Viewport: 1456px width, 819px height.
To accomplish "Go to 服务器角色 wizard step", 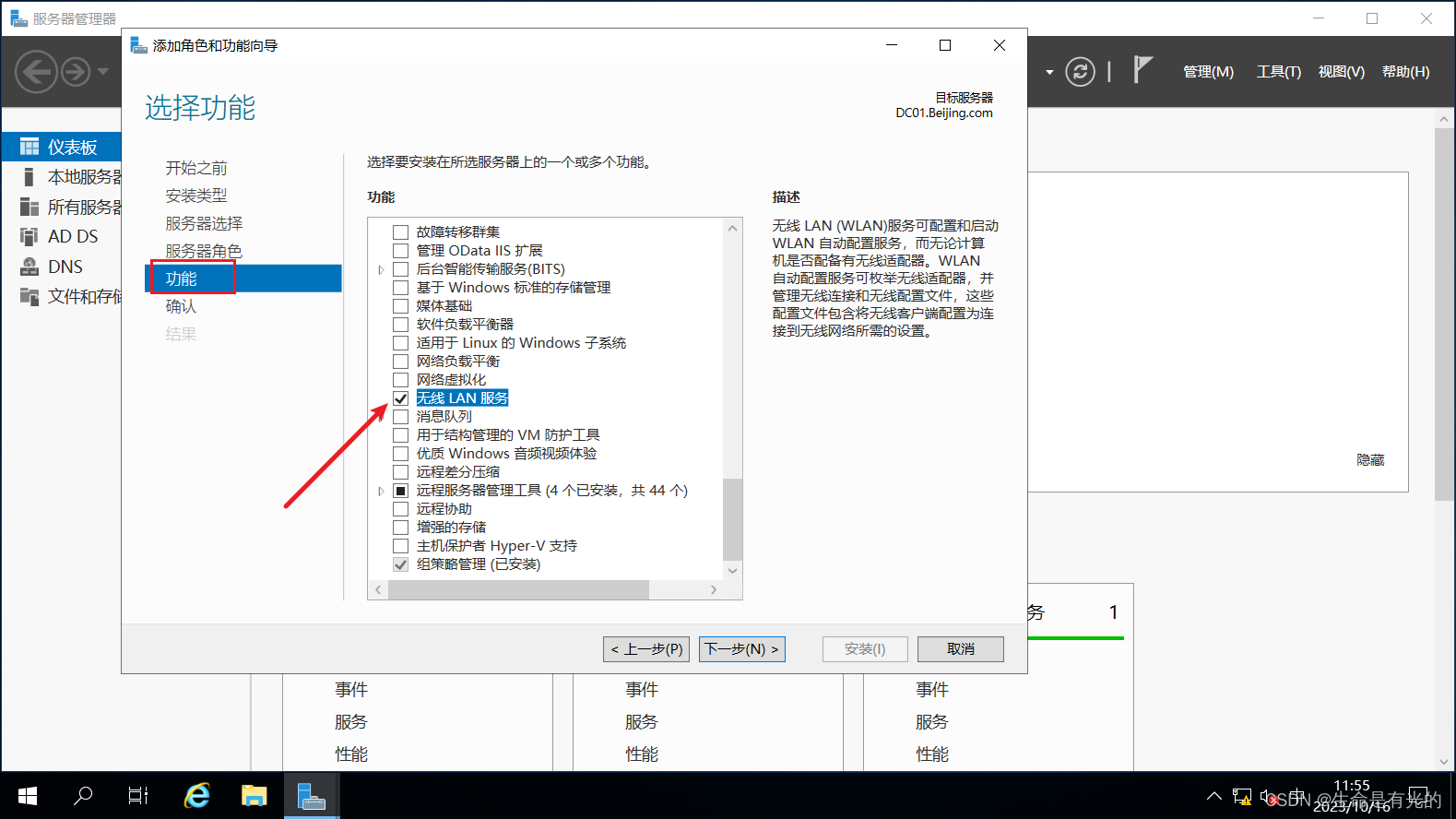I will point(204,251).
